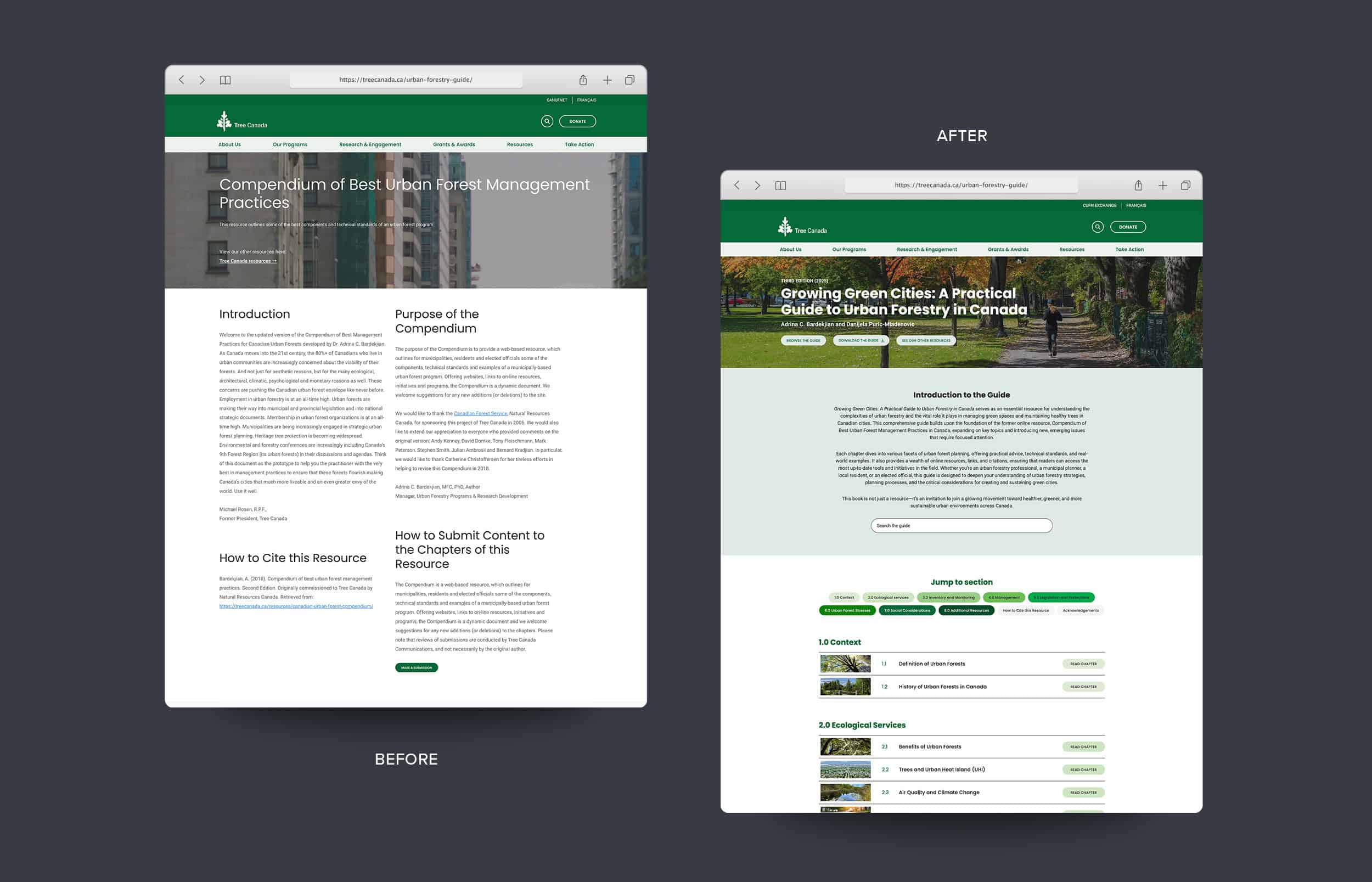This screenshot has height=882, width=1372.
Task: Jump to 8.0 Additional Resources pill
Action: tap(966, 610)
